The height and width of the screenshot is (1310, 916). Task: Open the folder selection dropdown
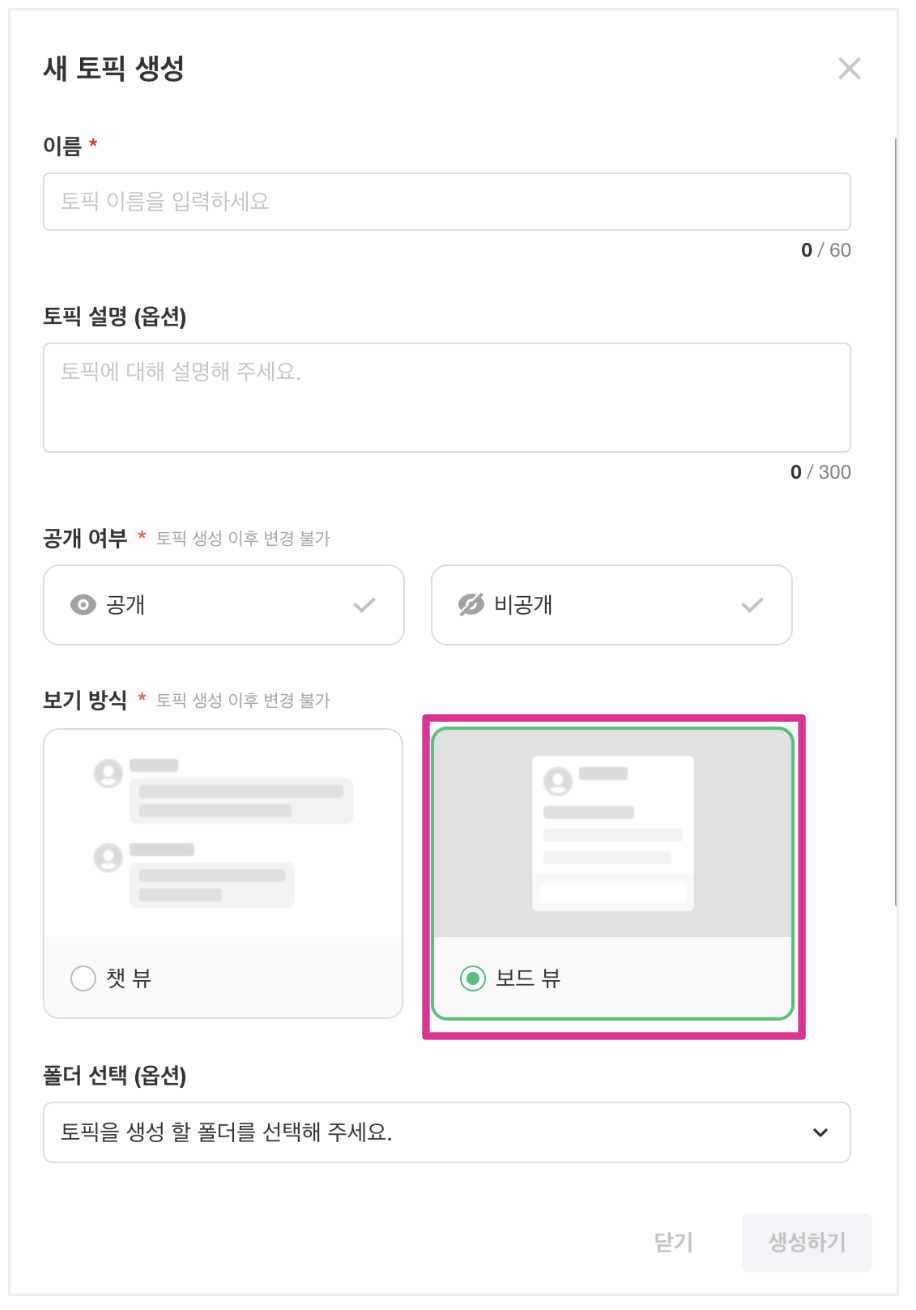click(x=446, y=1132)
